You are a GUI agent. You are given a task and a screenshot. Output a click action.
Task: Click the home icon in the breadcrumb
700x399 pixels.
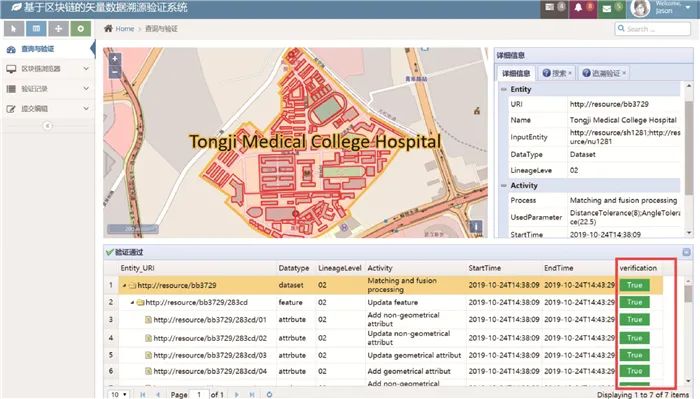point(108,29)
